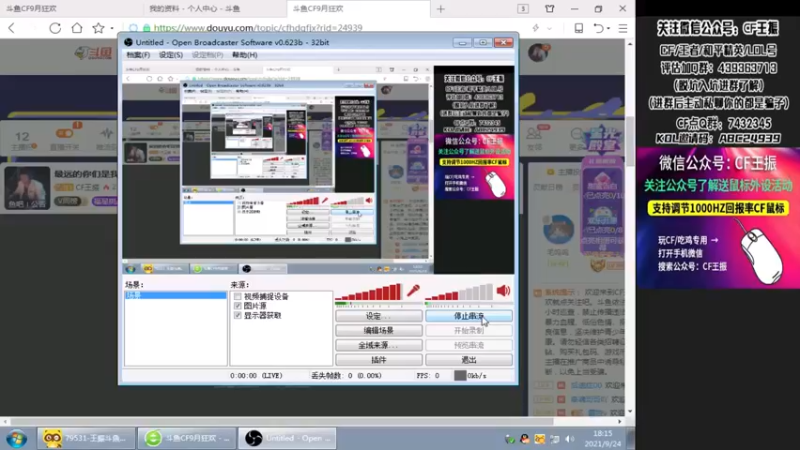800x450 pixels.
Task: Adjust the desktop audio volume bar meter
Action: click(459, 292)
